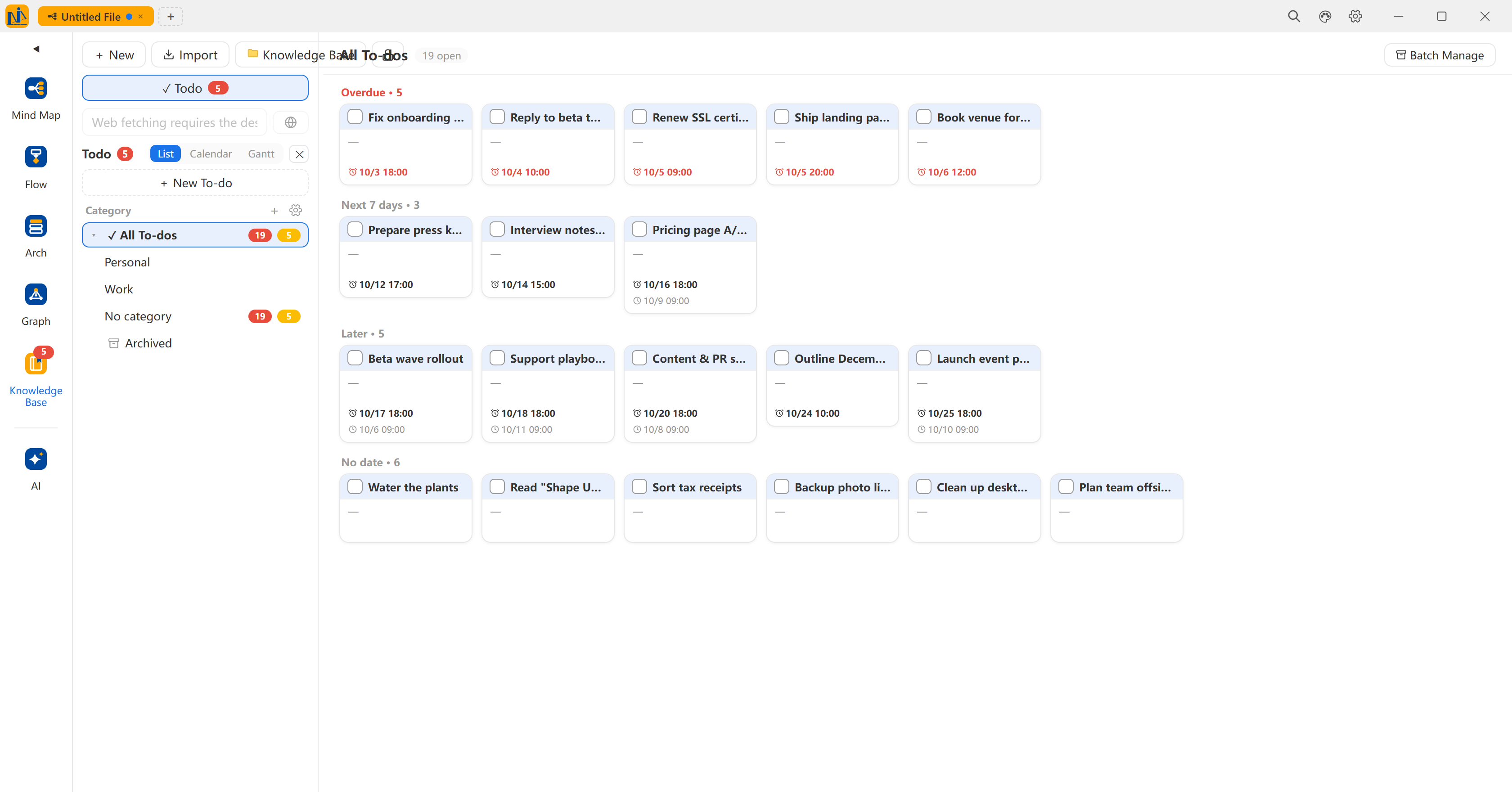Open the Arch module
The height and width of the screenshot is (792, 1512).
36,237
